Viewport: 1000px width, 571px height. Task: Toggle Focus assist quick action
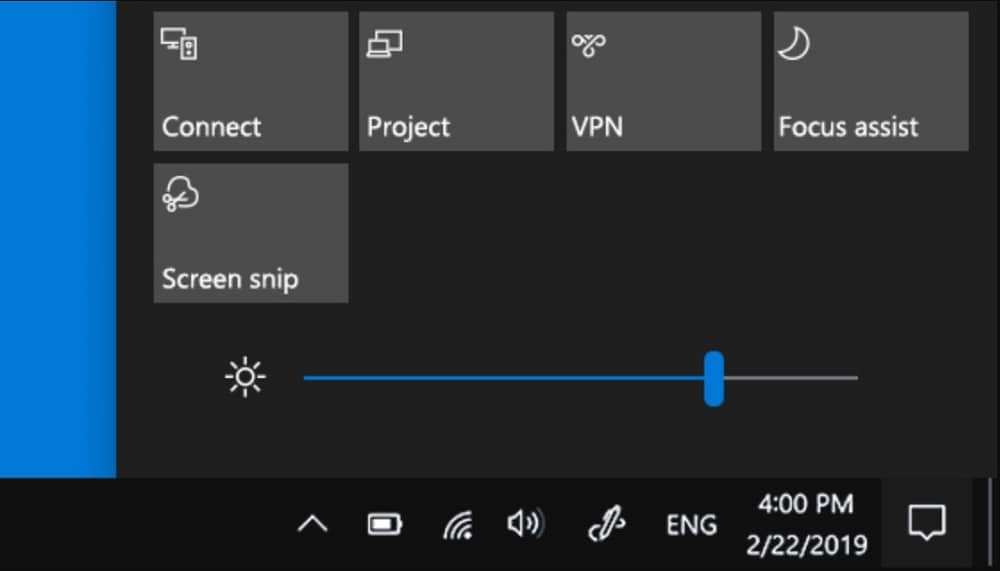point(871,81)
